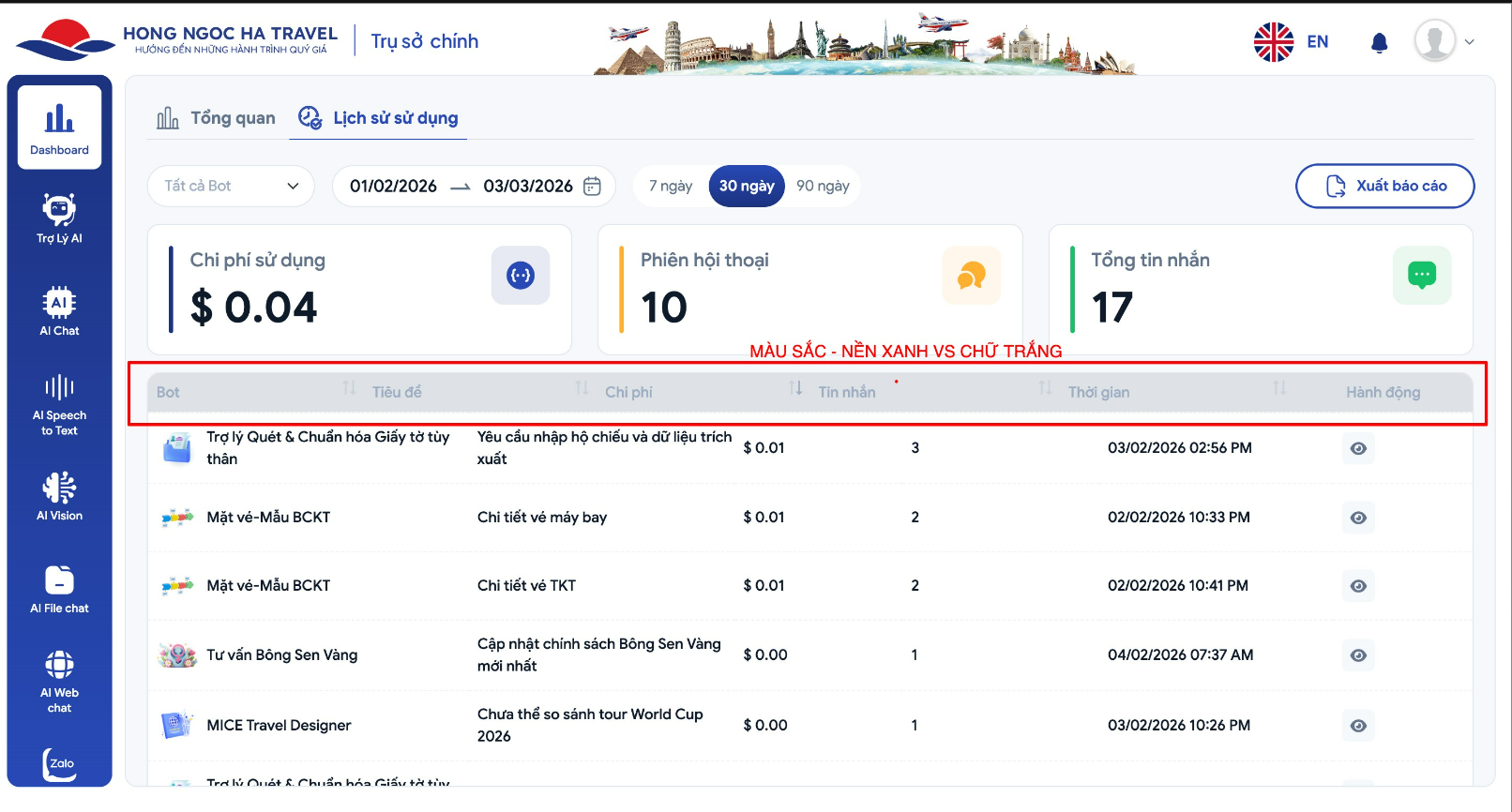Screen dimensions: 1512x812
Task: Expand the Tất cả Bot dropdown
Action: pos(231,186)
